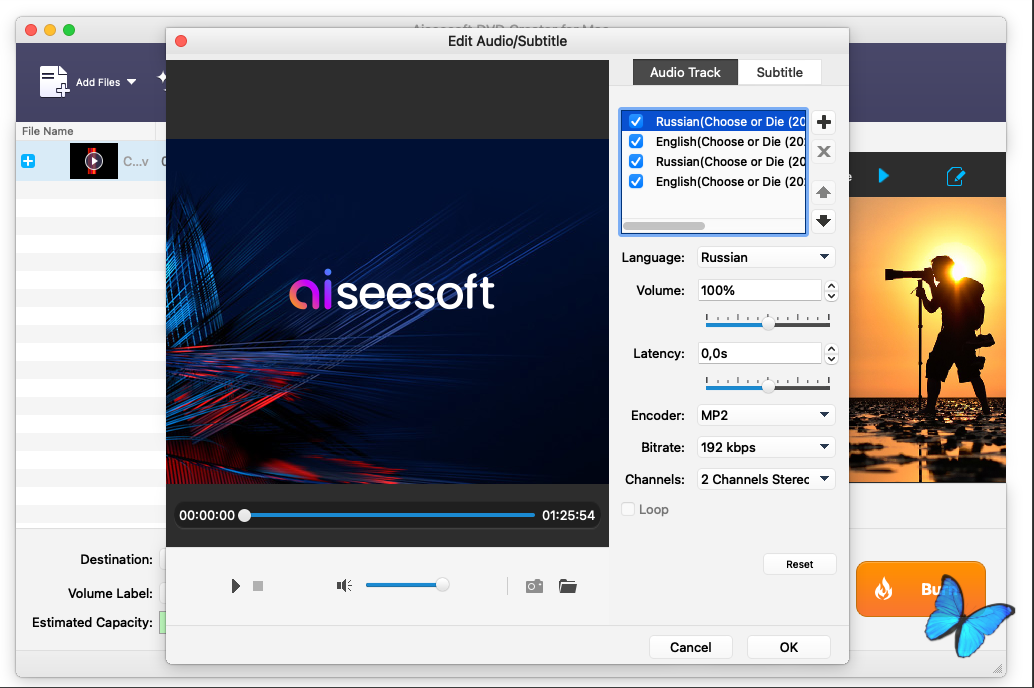Click the remove audio track X icon

coord(824,152)
